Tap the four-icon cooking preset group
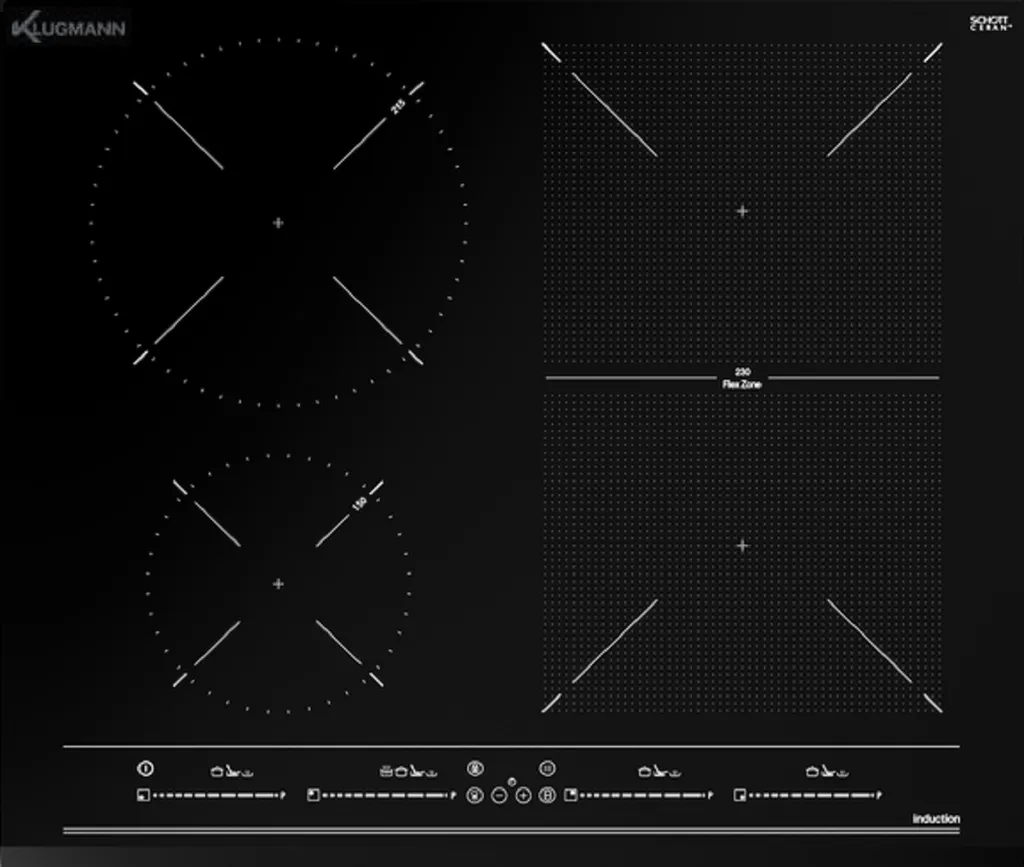 coord(407,771)
